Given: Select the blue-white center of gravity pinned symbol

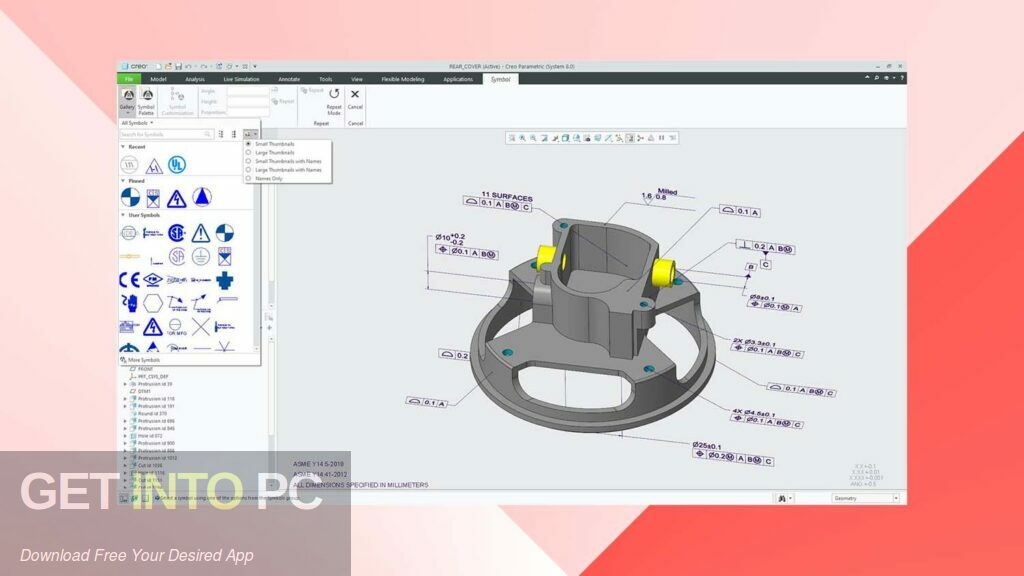Looking at the screenshot, I should click(130, 197).
